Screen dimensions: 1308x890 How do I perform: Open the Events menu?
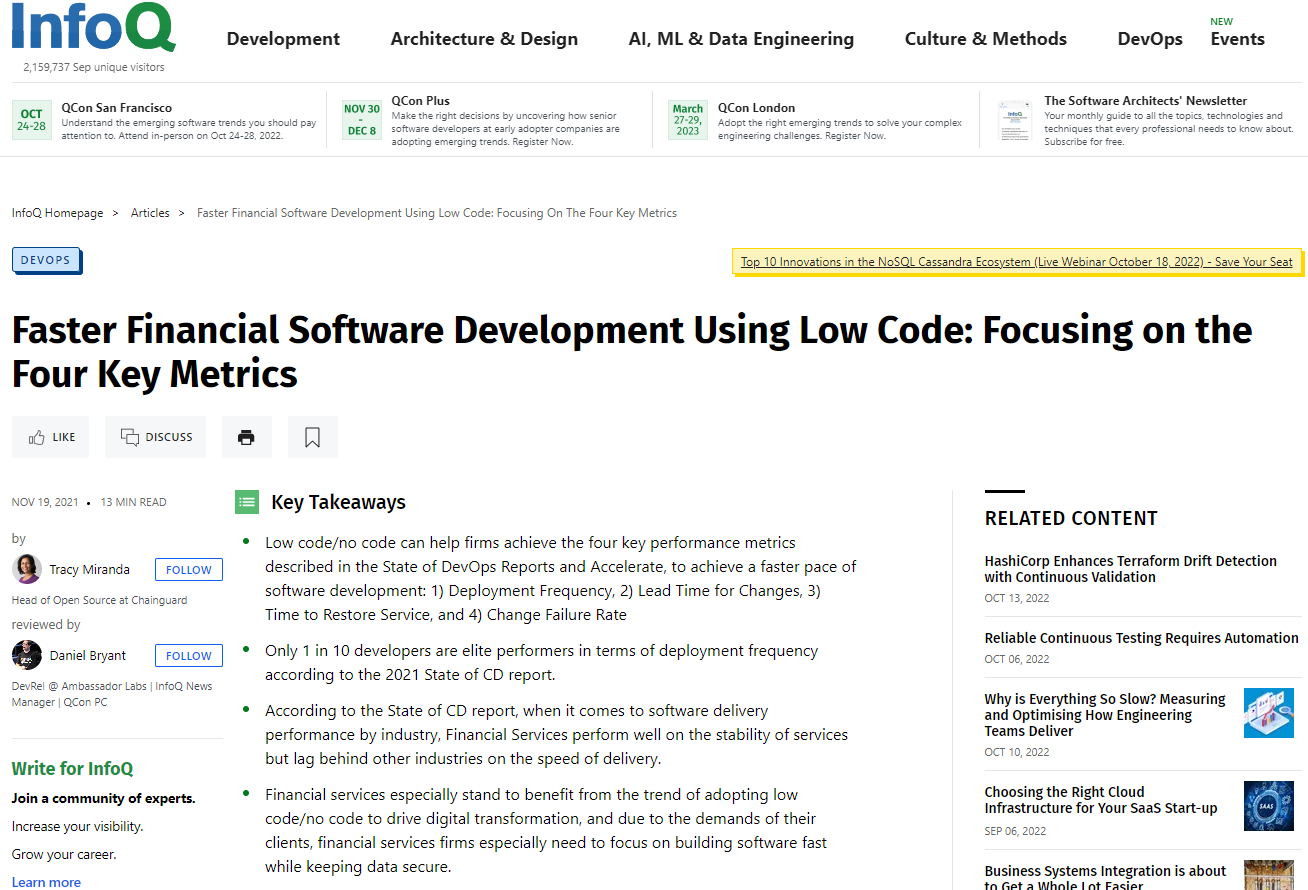(1237, 39)
